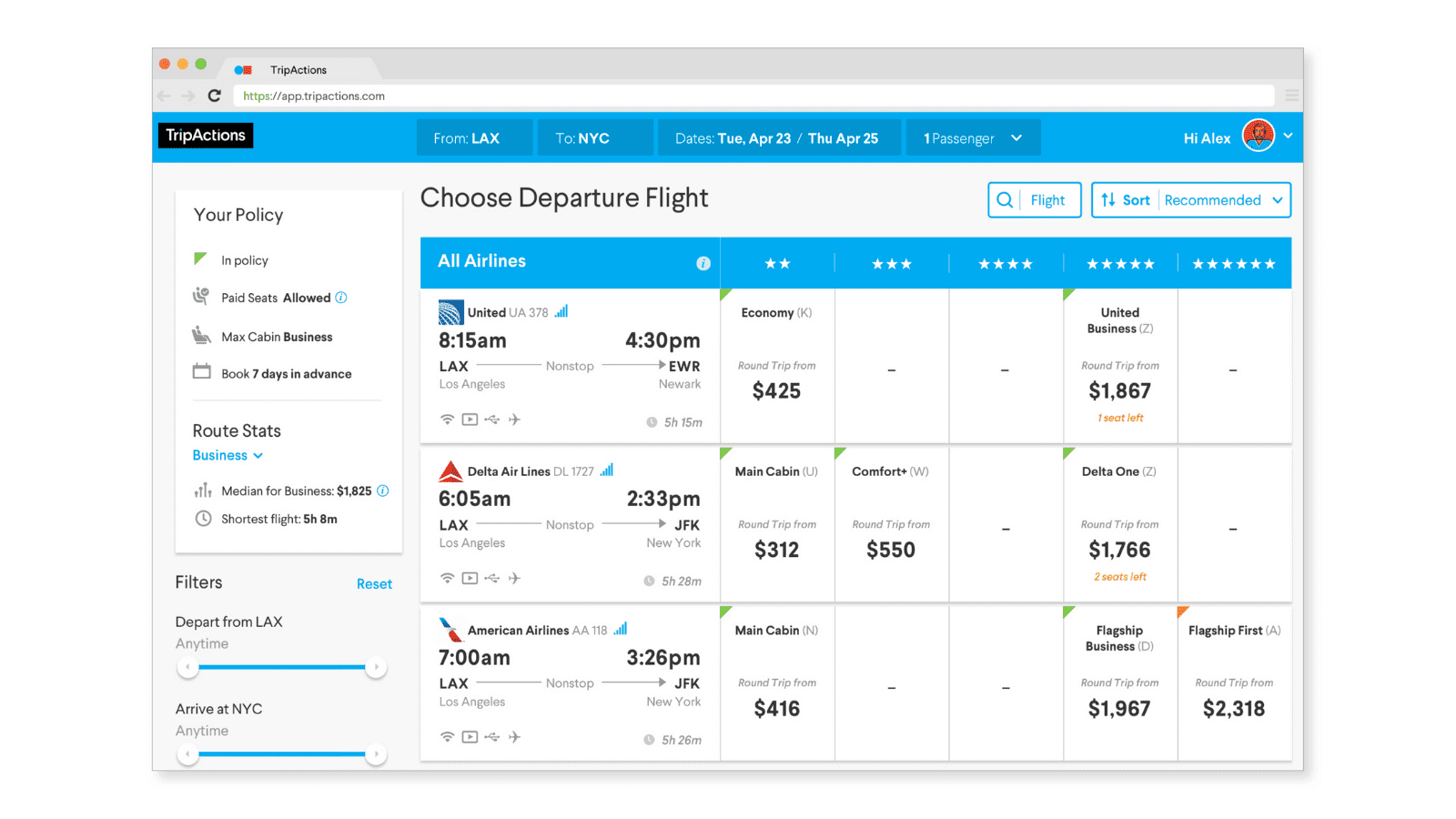Click the '1 seat left' notice
The height and width of the screenshot is (819, 1456).
coord(1120,418)
